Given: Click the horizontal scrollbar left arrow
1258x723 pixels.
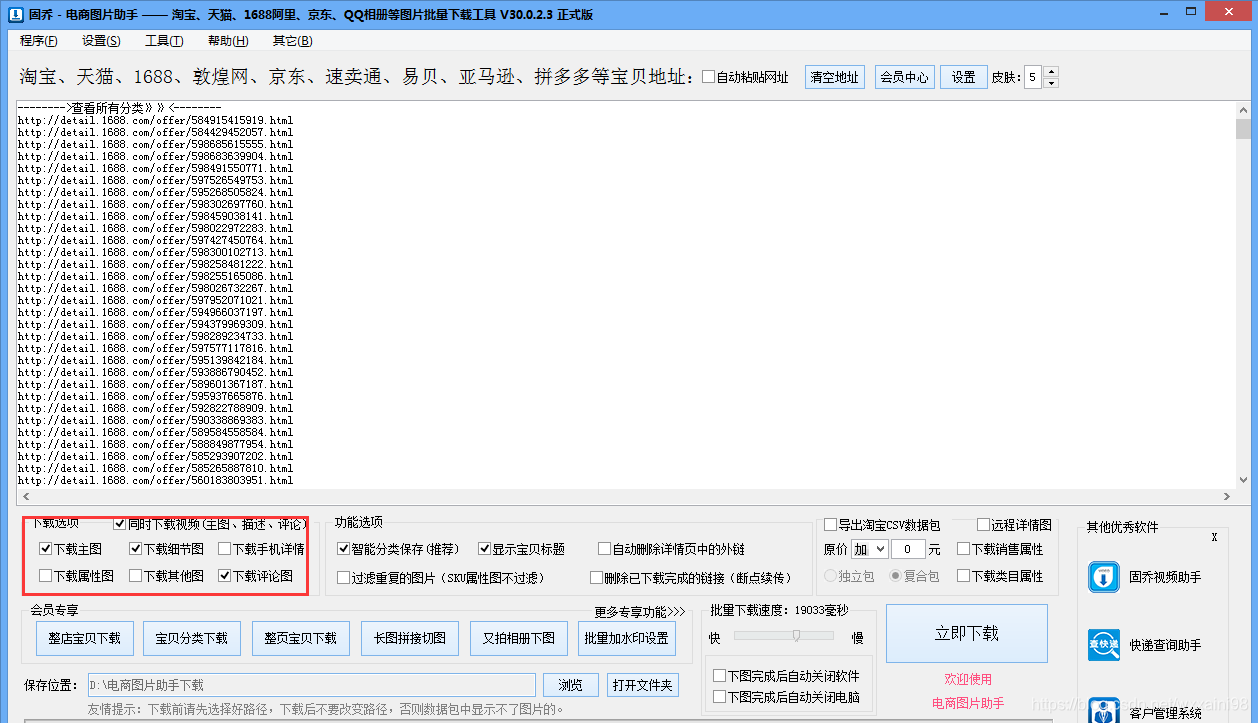Looking at the screenshot, I should tap(24, 497).
